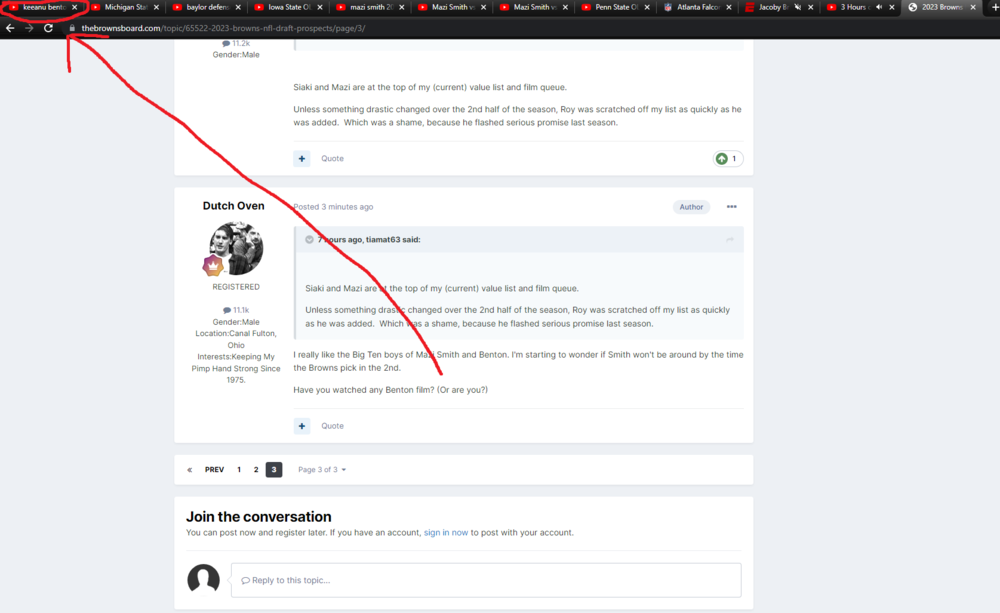Close the Penn State tab
The height and width of the screenshot is (613, 1000).
coord(647,7)
